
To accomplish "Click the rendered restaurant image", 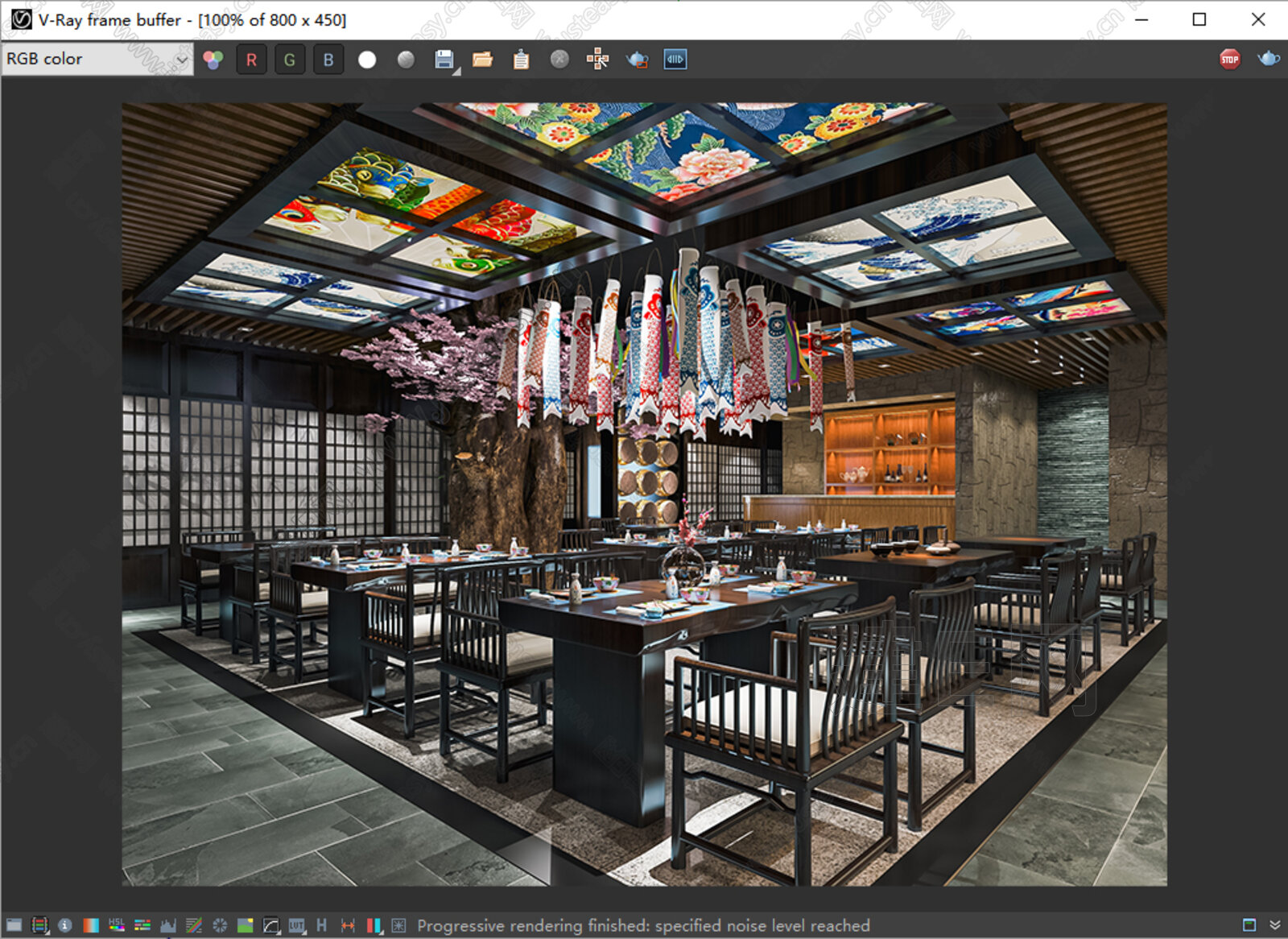I will pos(644,494).
